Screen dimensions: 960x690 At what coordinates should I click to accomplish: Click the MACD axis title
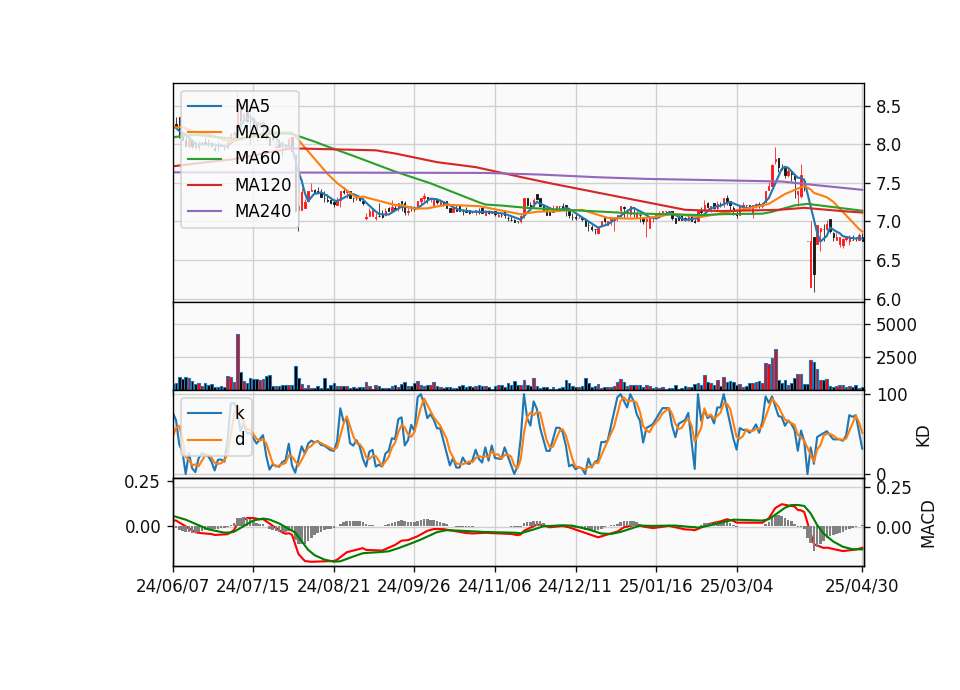point(928,524)
